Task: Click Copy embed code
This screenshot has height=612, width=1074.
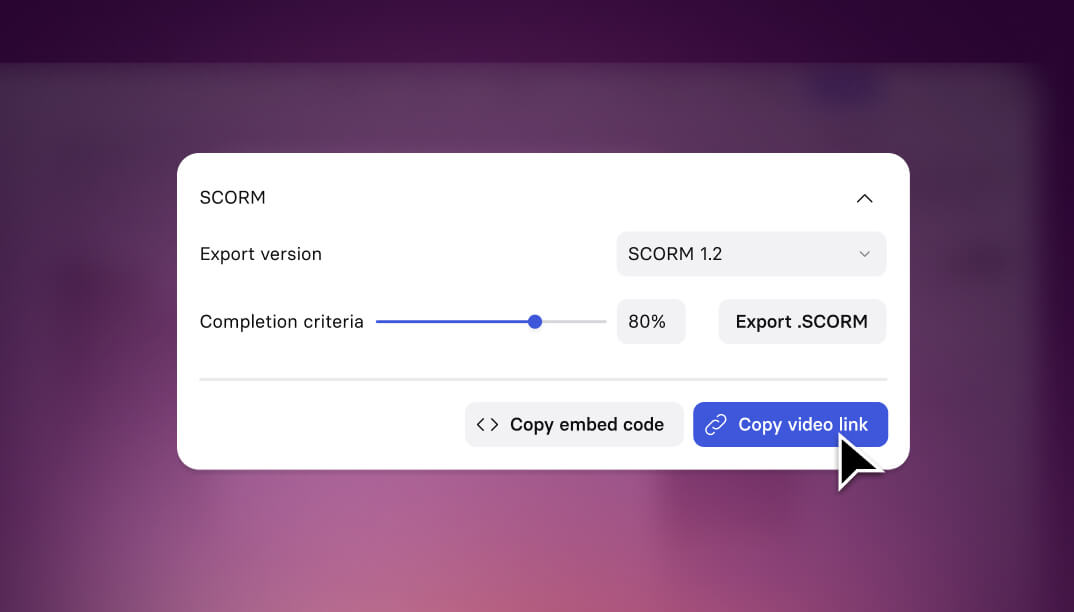Action: coord(573,424)
